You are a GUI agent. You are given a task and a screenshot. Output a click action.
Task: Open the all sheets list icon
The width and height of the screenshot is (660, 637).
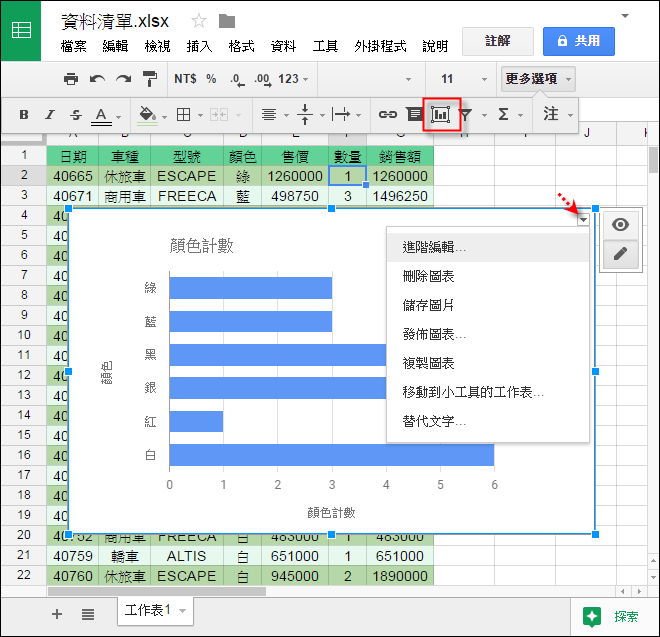pyautogui.click(x=88, y=614)
